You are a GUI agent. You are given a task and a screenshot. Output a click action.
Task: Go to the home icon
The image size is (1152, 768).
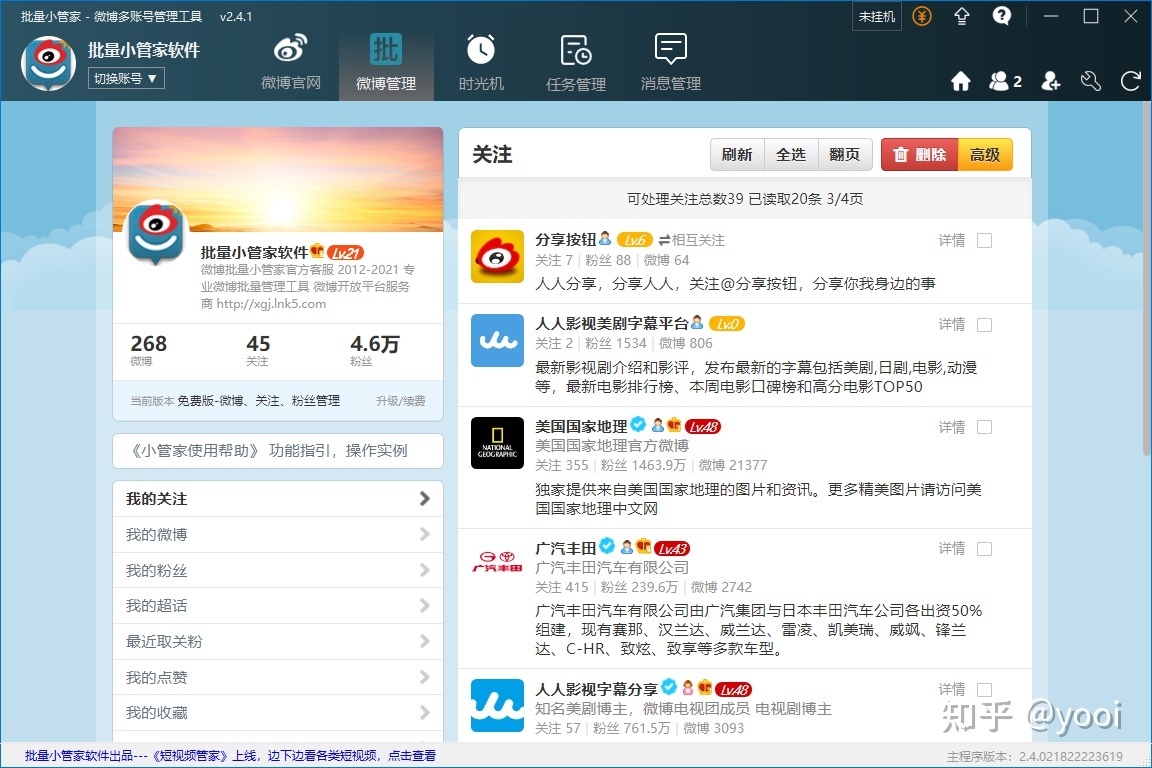coord(960,81)
